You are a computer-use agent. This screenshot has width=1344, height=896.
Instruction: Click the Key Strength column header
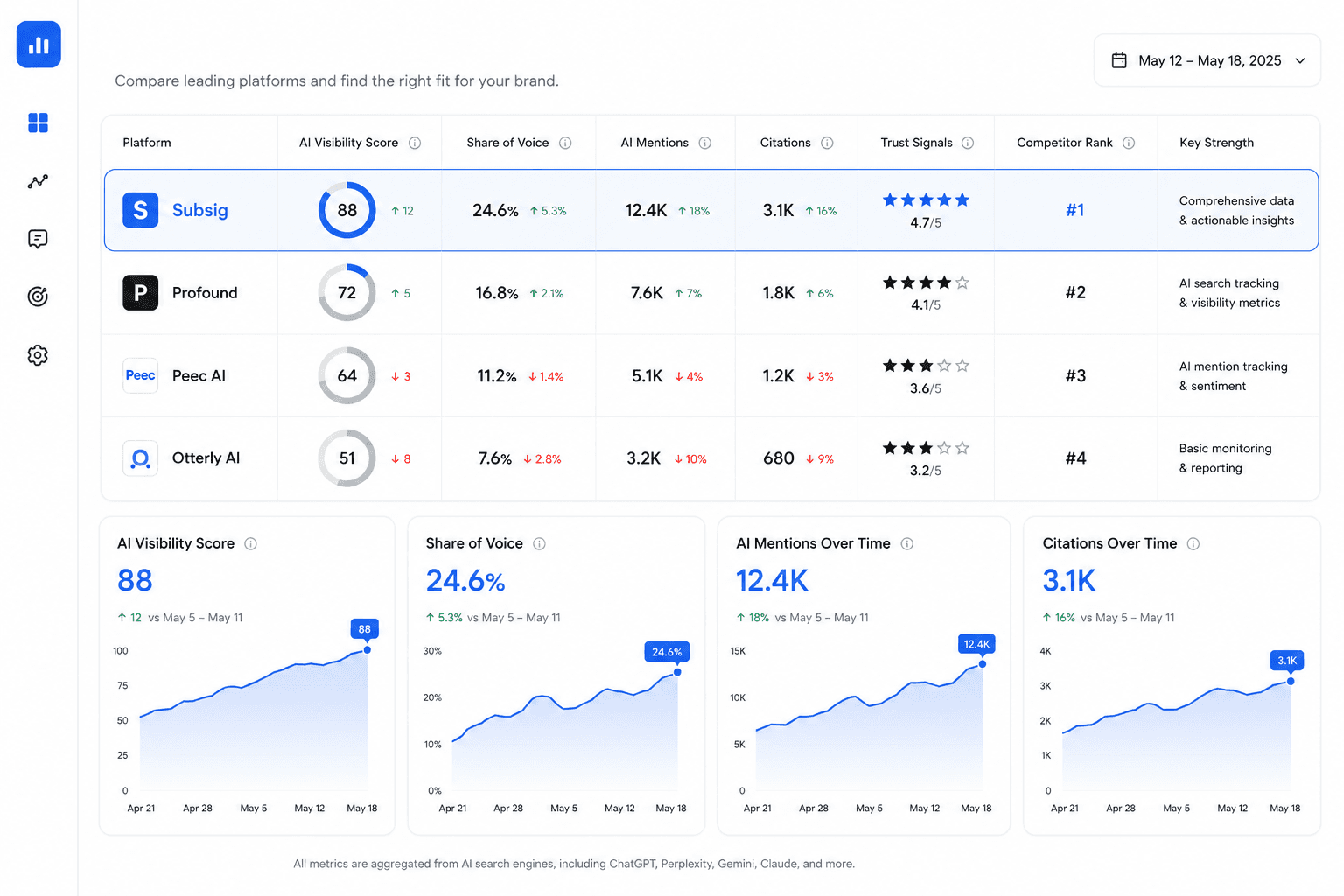[1216, 143]
